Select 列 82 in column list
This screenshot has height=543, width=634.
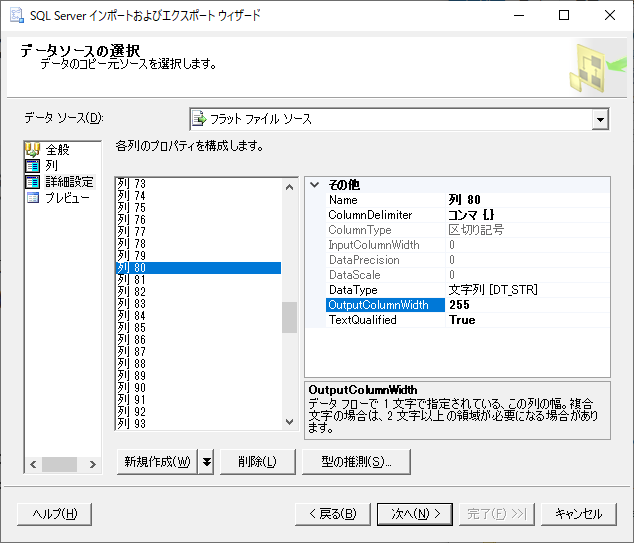point(199,292)
